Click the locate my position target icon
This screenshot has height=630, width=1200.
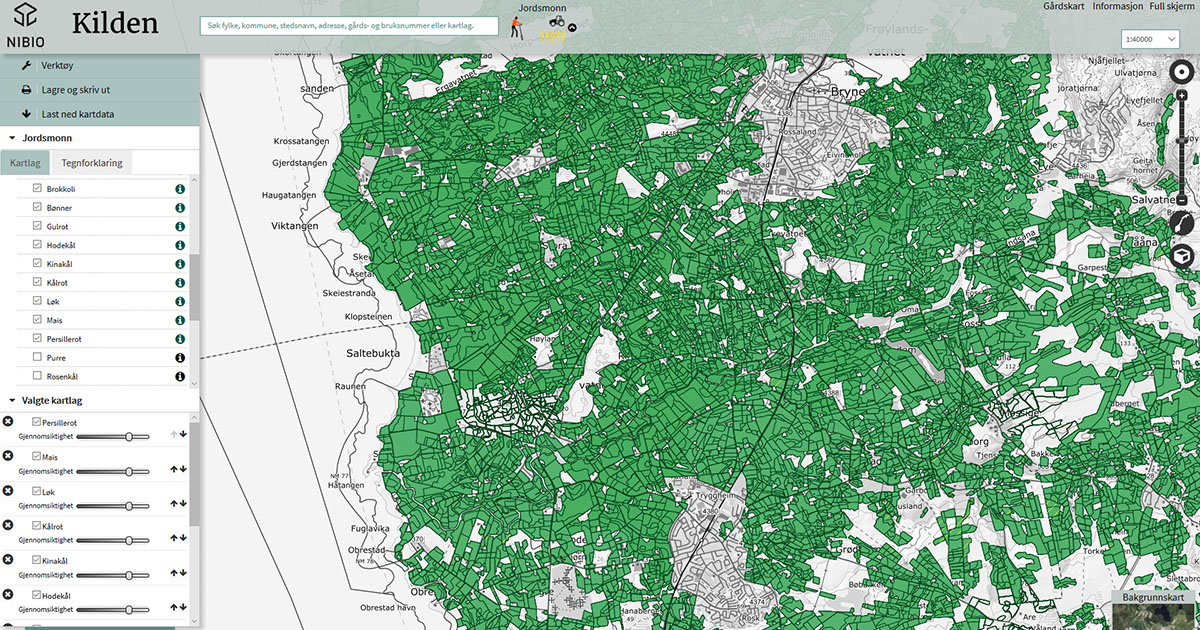[x=1183, y=71]
